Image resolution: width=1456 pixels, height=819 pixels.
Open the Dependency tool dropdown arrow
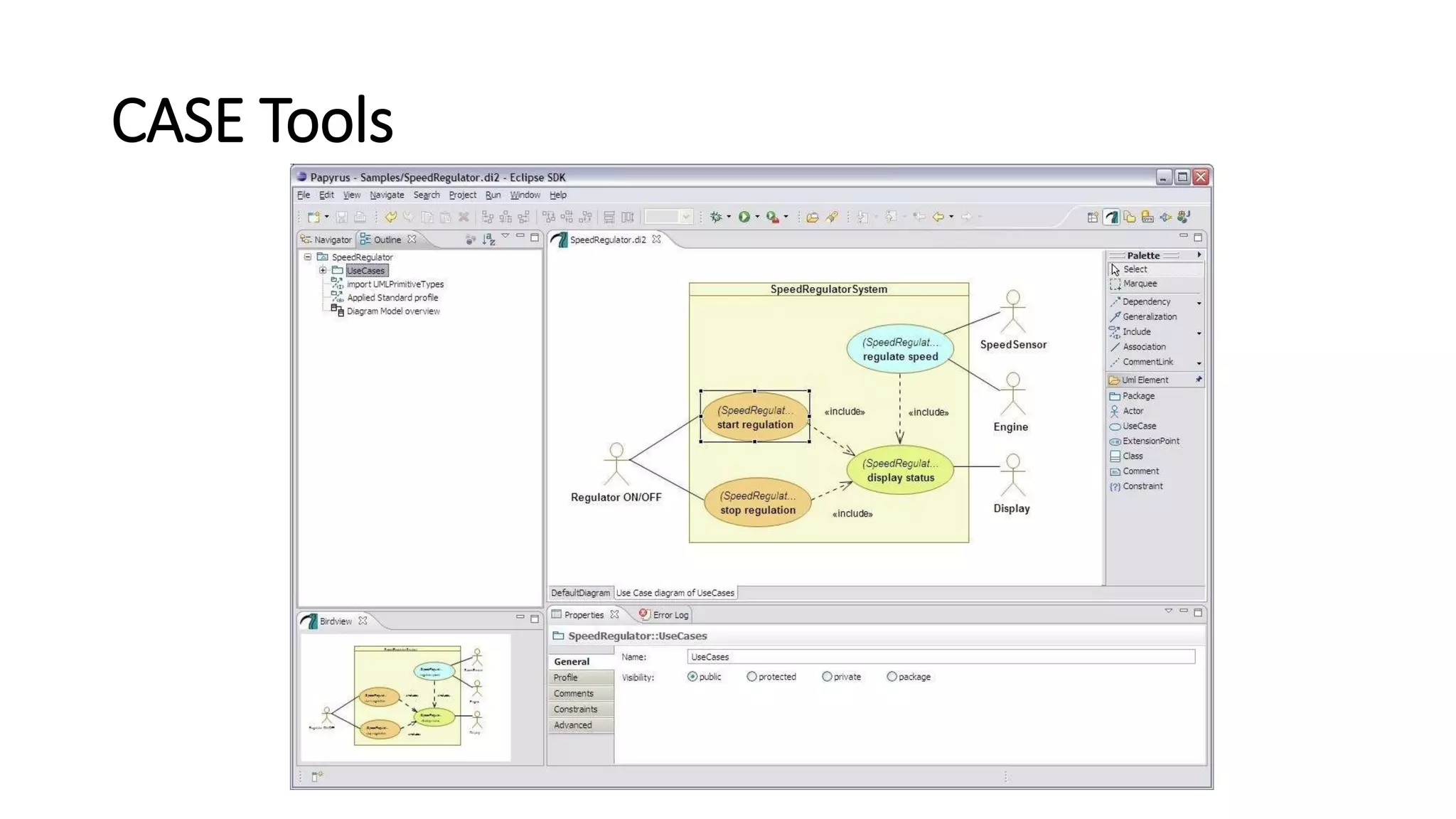pyautogui.click(x=1199, y=303)
